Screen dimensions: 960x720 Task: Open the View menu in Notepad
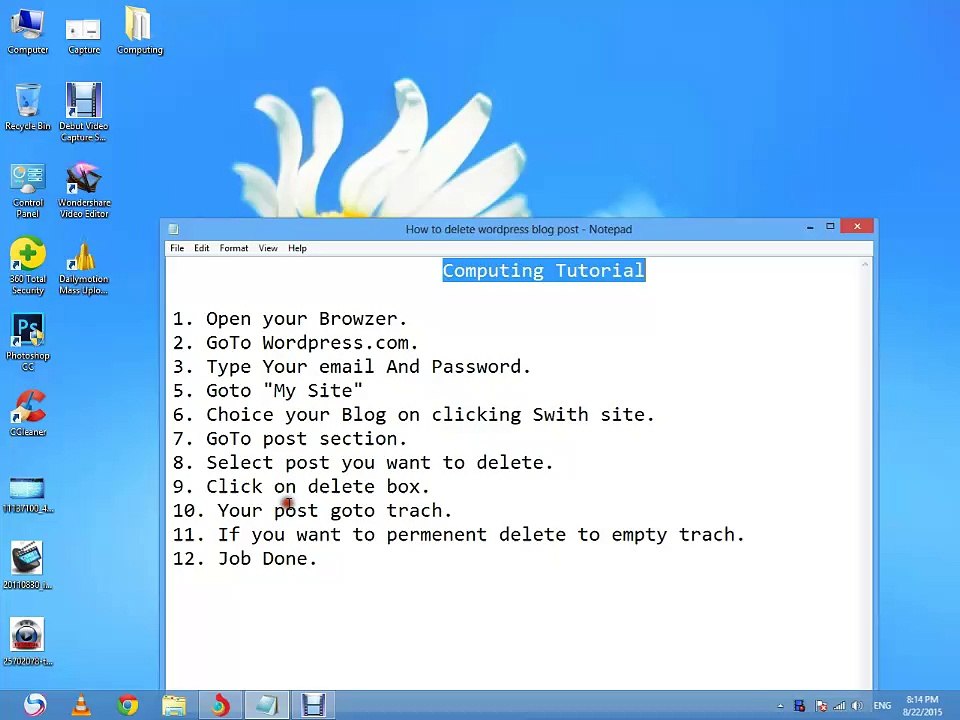tap(268, 248)
